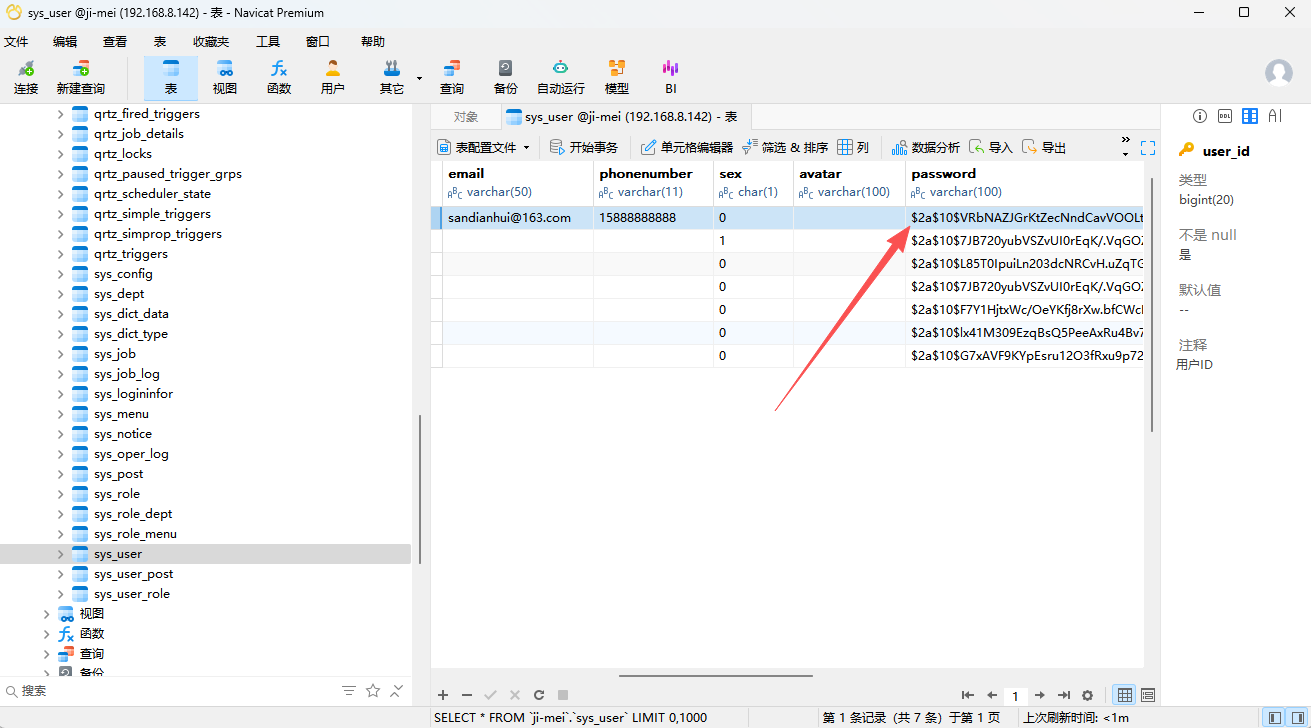Open the 用户 (User) toolbar icon
The width and height of the screenshot is (1311, 728).
(x=333, y=78)
